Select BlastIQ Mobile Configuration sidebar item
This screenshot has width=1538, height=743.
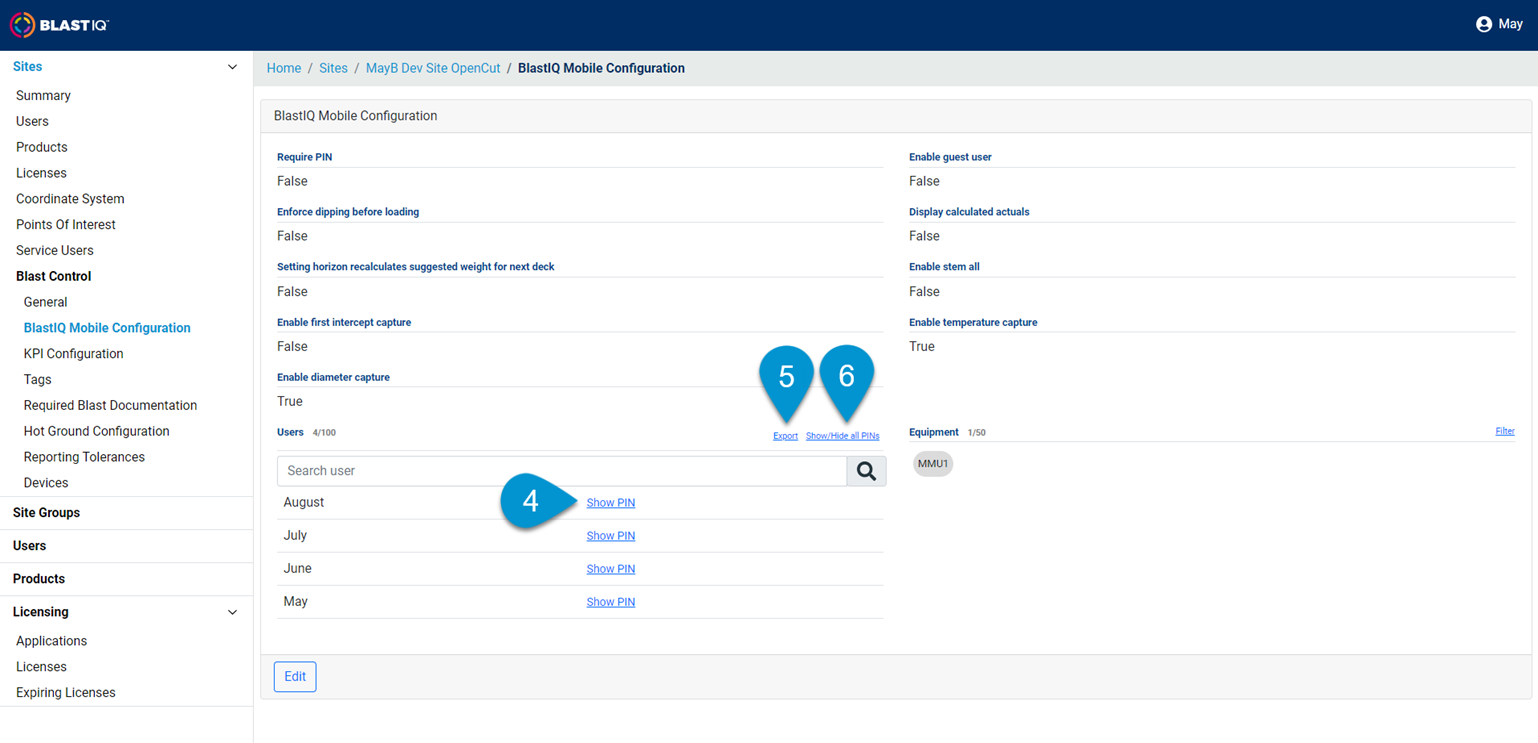click(107, 328)
